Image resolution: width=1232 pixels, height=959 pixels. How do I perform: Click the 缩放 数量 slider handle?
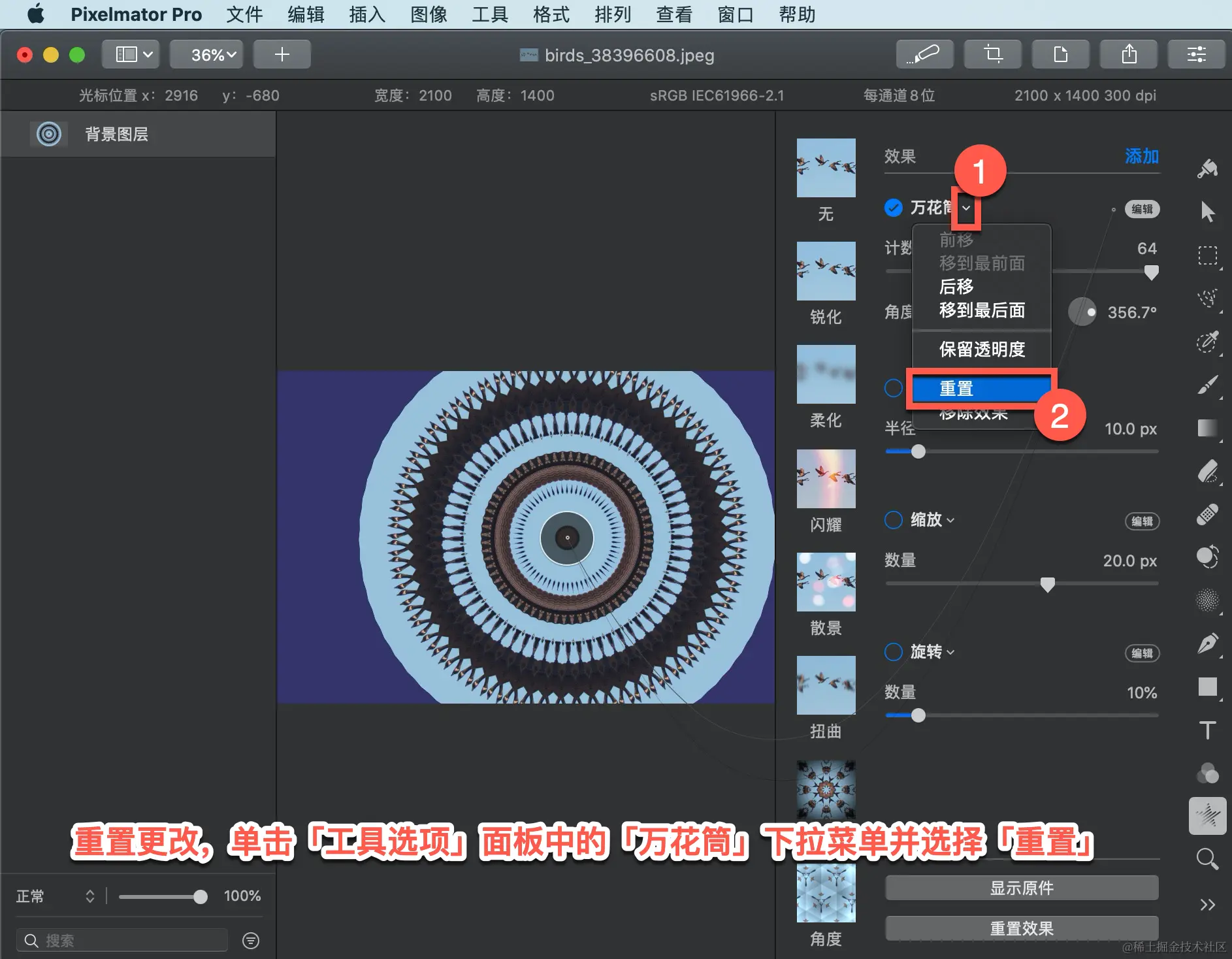[1047, 584]
